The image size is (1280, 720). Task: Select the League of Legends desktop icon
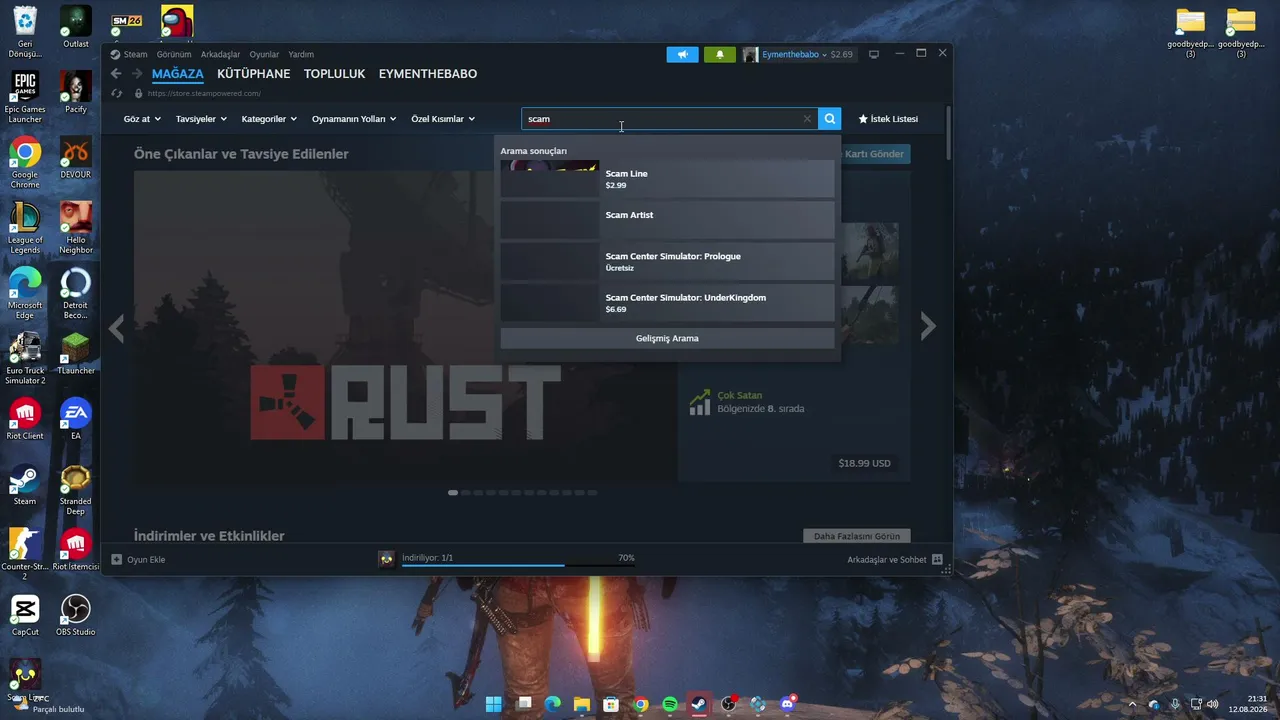pos(25,228)
